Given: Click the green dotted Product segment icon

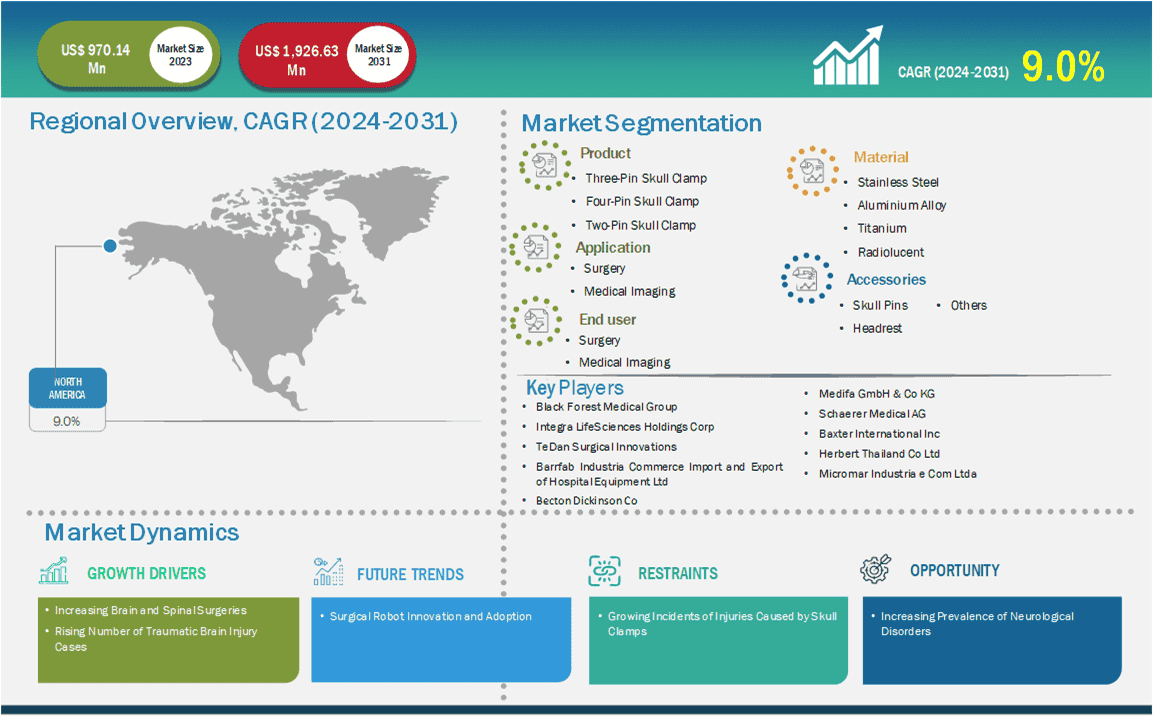Looking at the screenshot, I should 545,166.
